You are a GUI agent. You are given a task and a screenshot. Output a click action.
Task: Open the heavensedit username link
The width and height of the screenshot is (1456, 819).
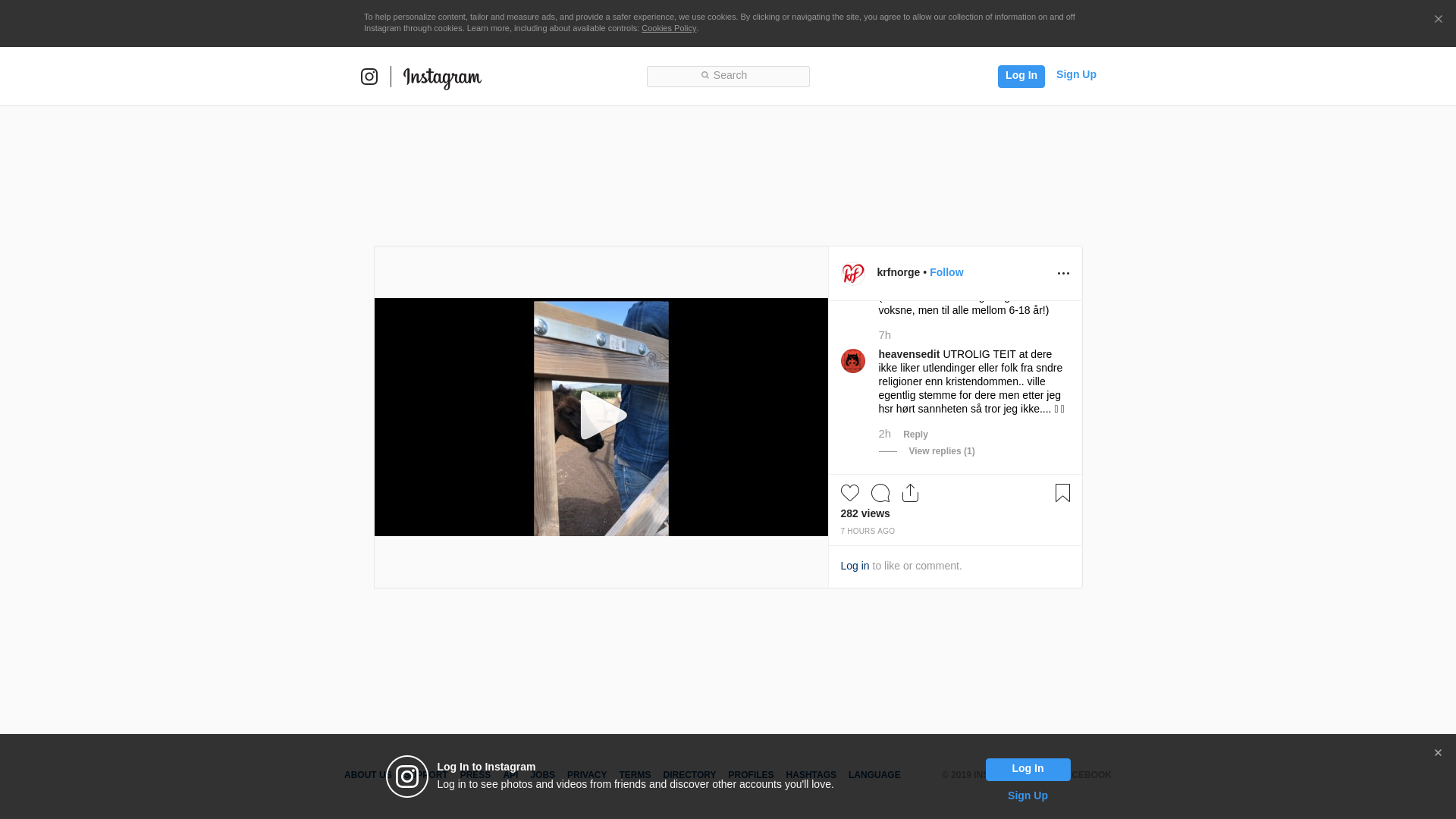click(x=909, y=355)
